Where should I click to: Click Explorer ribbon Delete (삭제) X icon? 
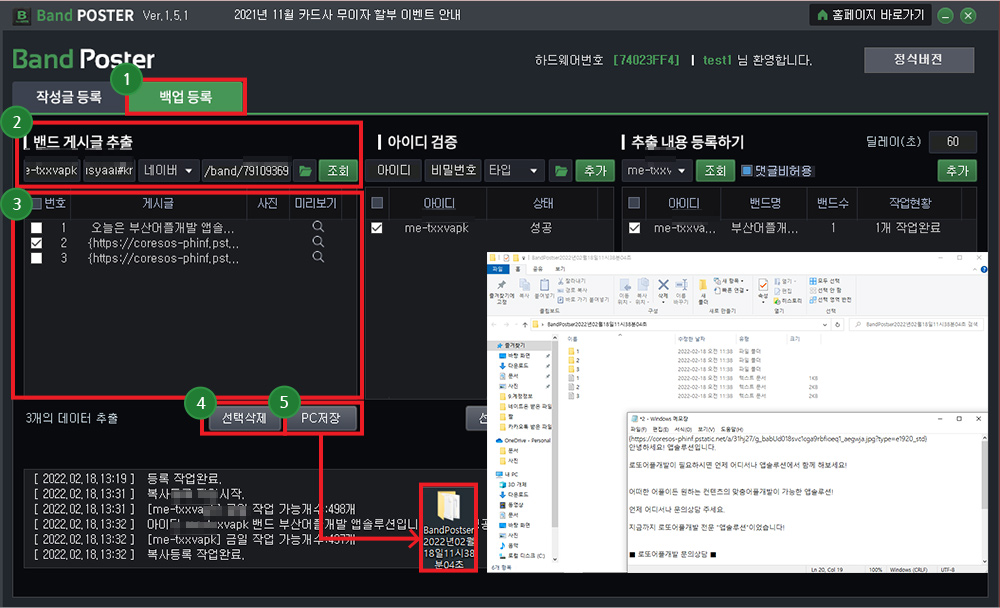coord(663,285)
